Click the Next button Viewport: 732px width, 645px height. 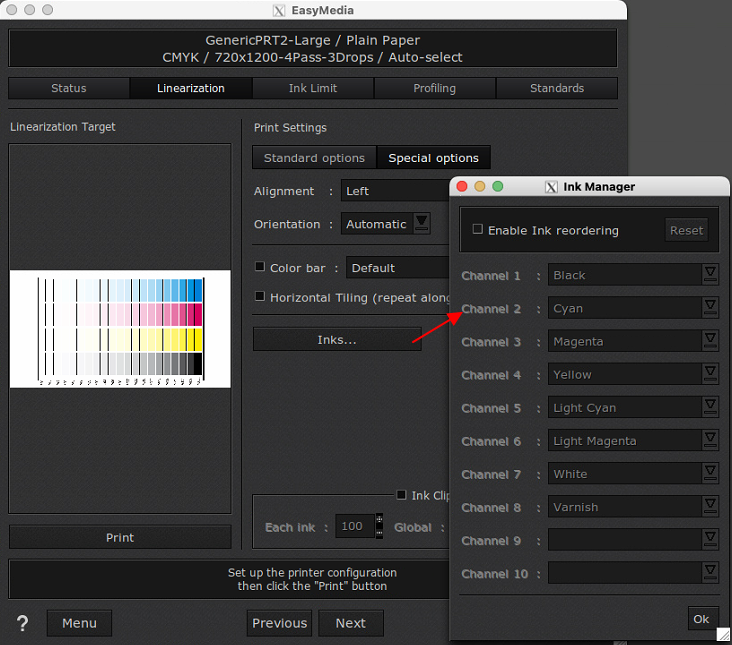[350, 623]
